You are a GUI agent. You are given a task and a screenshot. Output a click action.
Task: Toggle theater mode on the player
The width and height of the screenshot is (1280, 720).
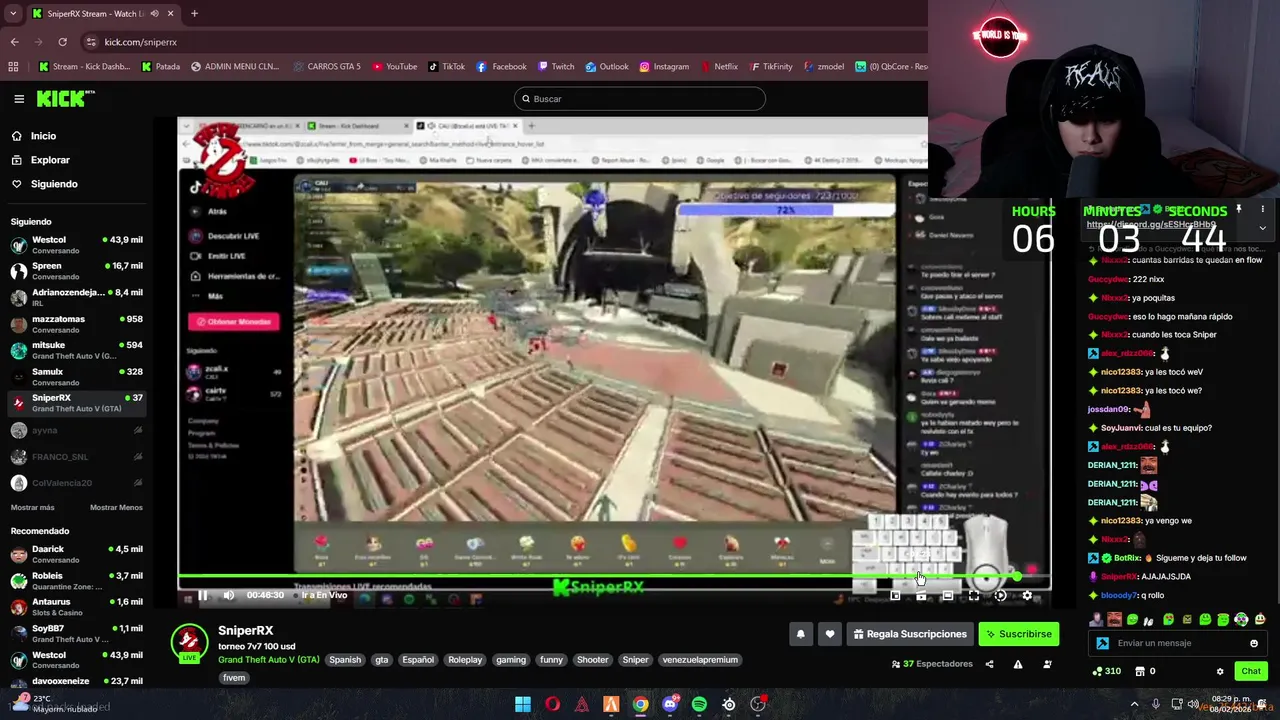[x=948, y=595]
